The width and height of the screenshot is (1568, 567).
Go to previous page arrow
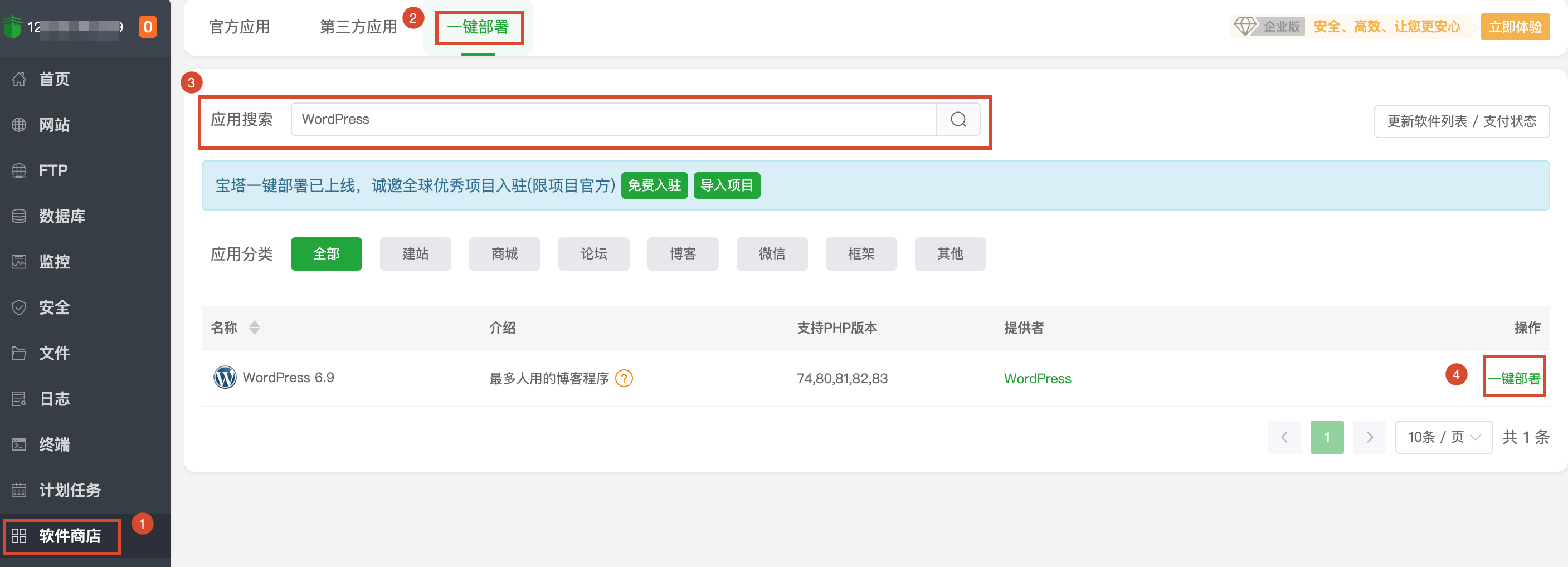coord(1284,437)
